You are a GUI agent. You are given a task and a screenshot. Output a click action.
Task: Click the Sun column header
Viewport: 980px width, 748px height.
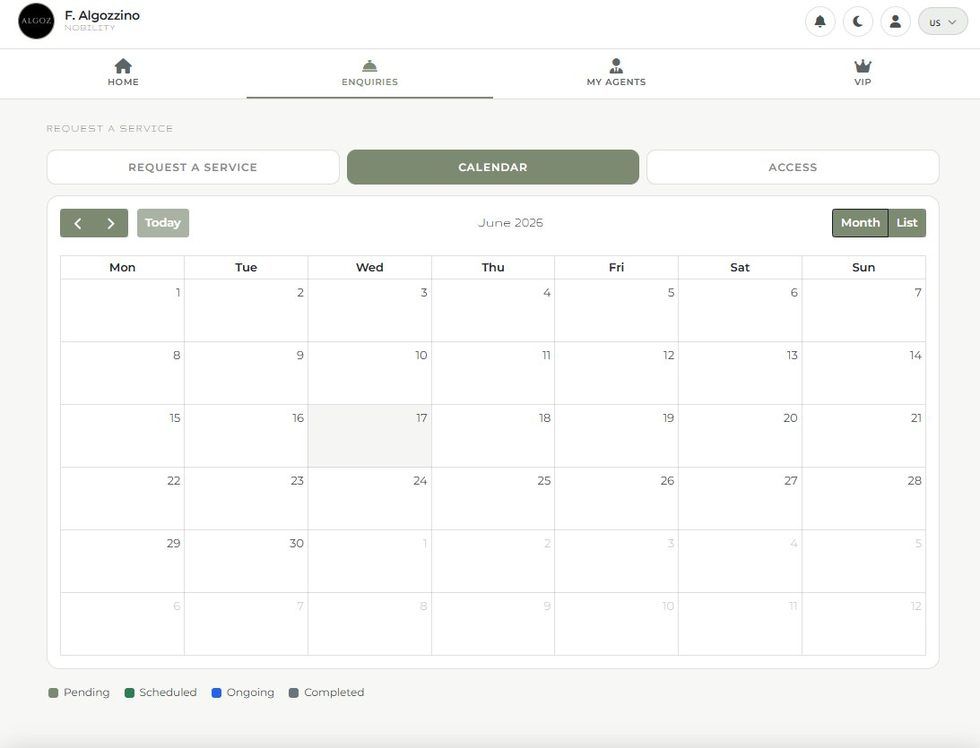click(864, 267)
